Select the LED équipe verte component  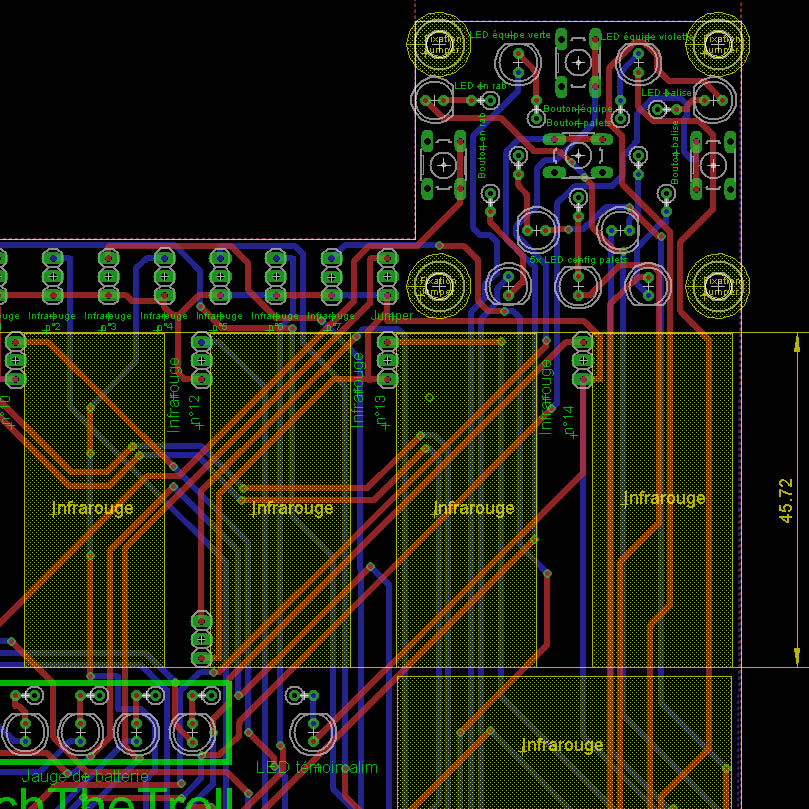518,64
